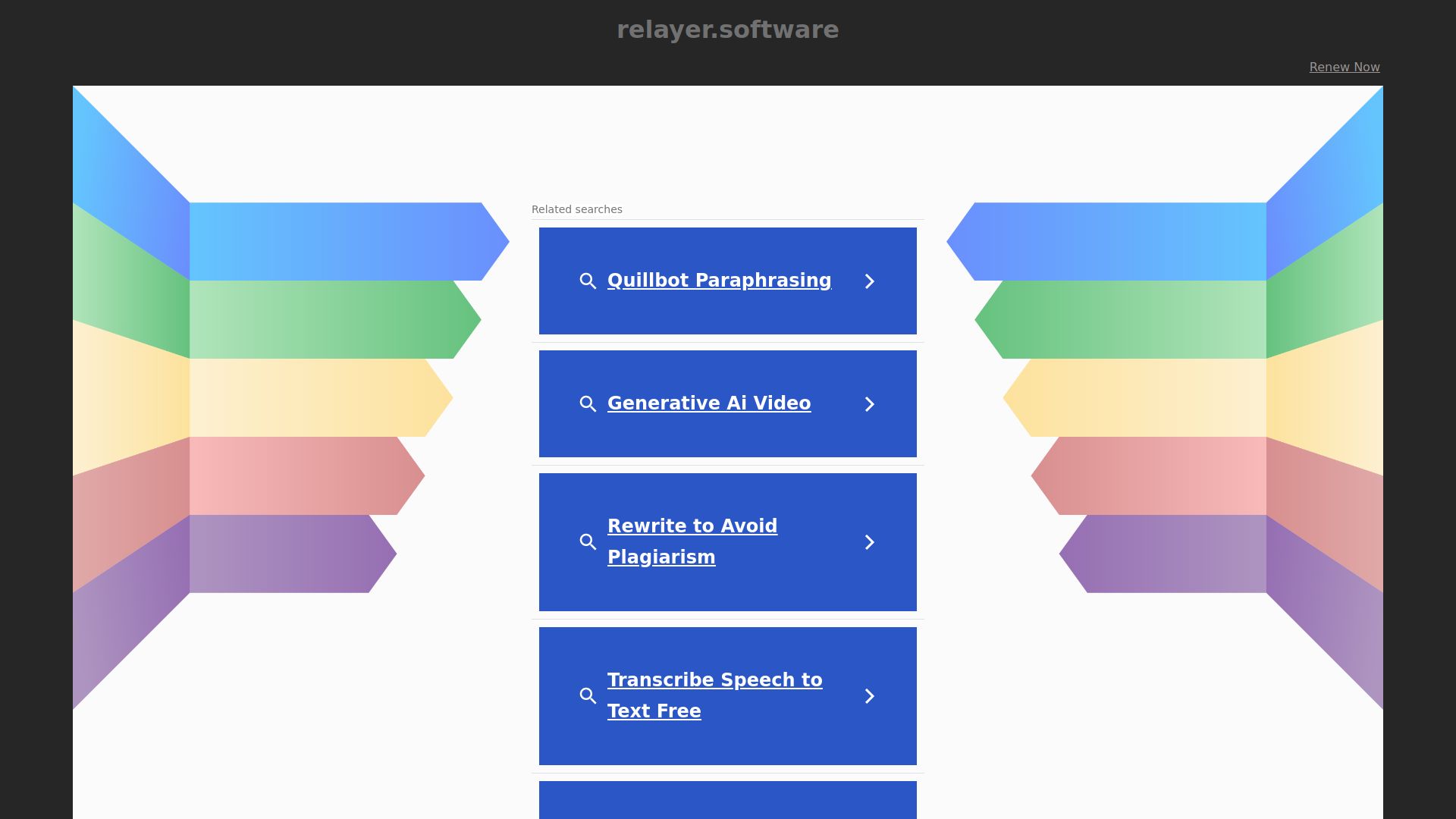Click the partially visible fifth search card
Viewport: 1456px width, 819px height.
click(x=727, y=800)
